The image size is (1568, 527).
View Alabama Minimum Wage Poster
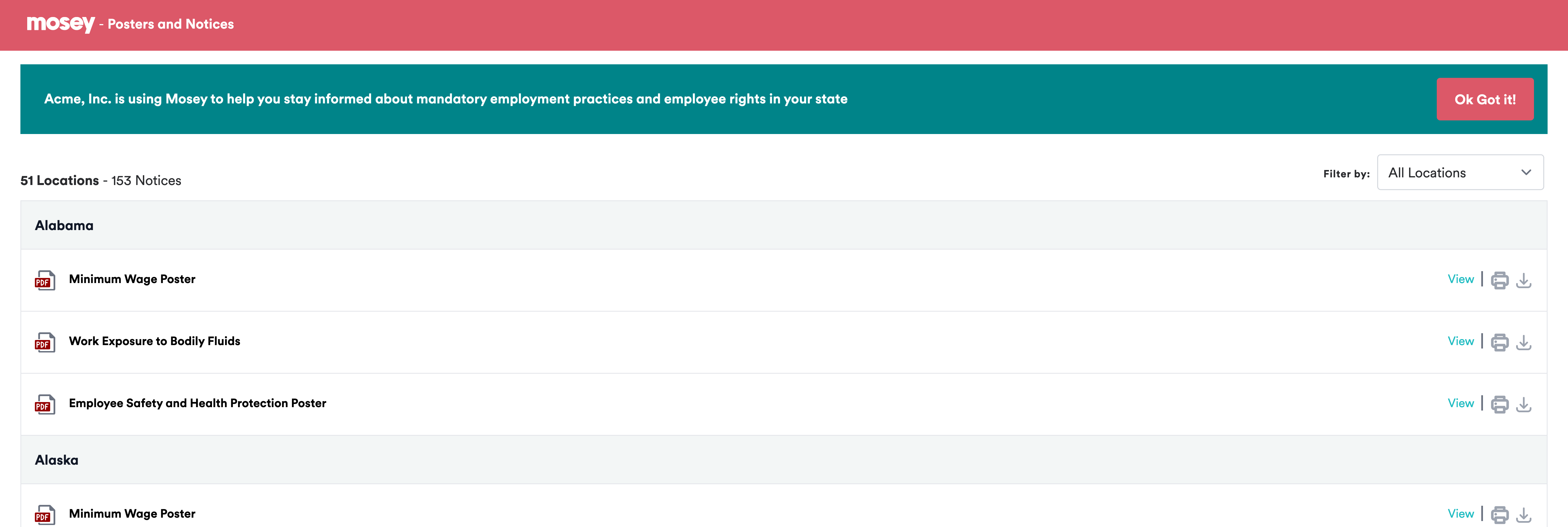pos(1460,279)
